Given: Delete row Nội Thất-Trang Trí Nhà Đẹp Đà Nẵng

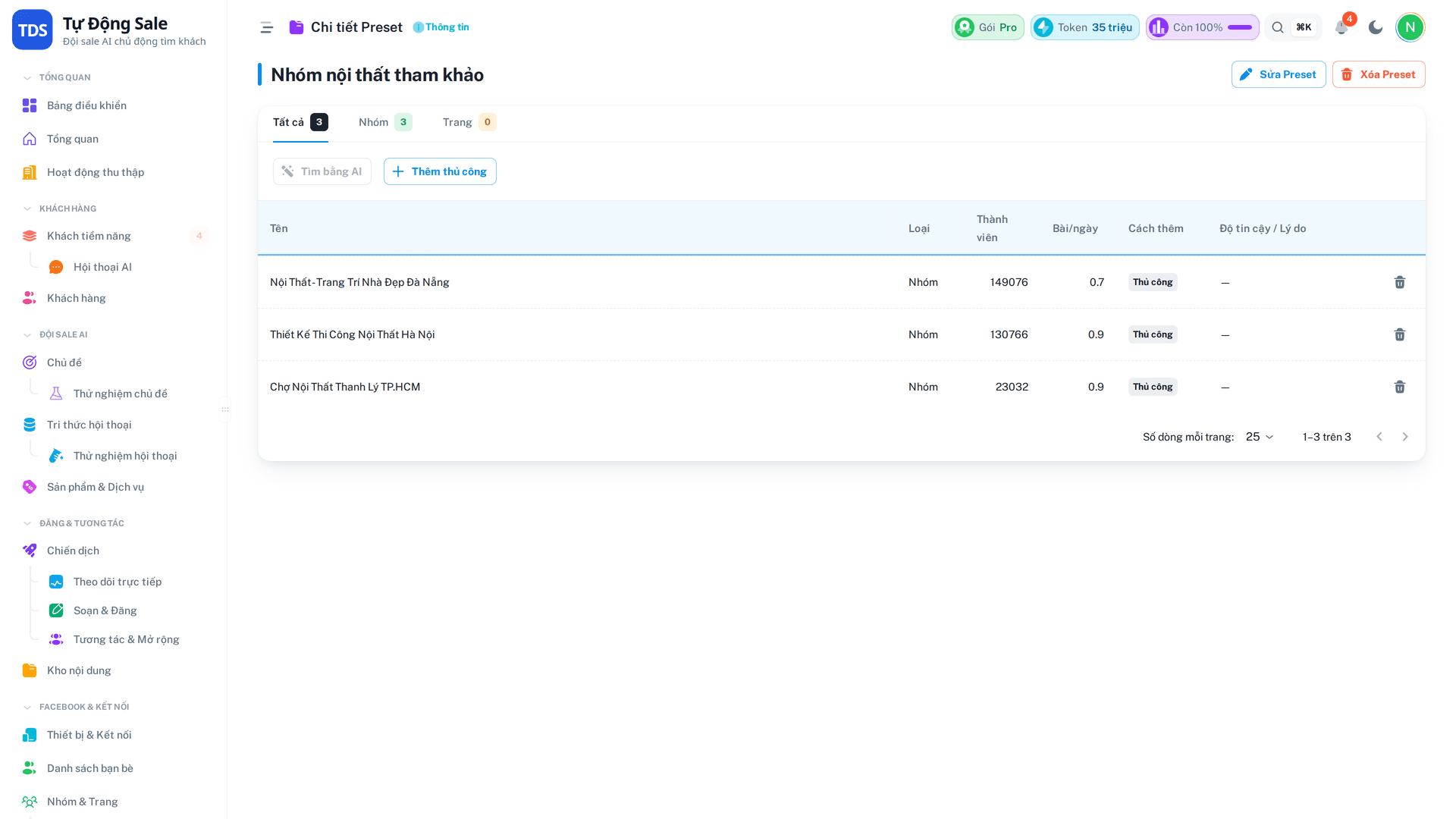Looking at the screenshot, I should (x=1400, y=282).
